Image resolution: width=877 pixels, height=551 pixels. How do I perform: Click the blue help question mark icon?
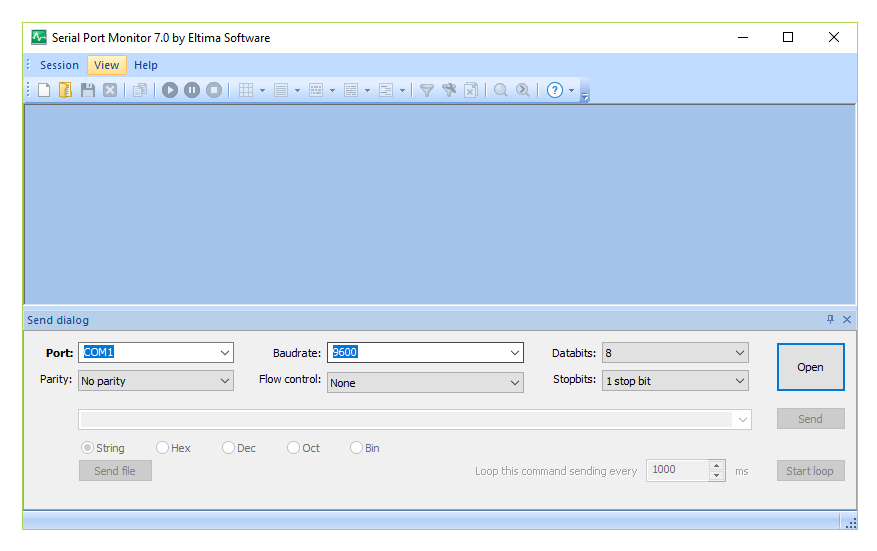pyautogui.click(x=554, y=90)
